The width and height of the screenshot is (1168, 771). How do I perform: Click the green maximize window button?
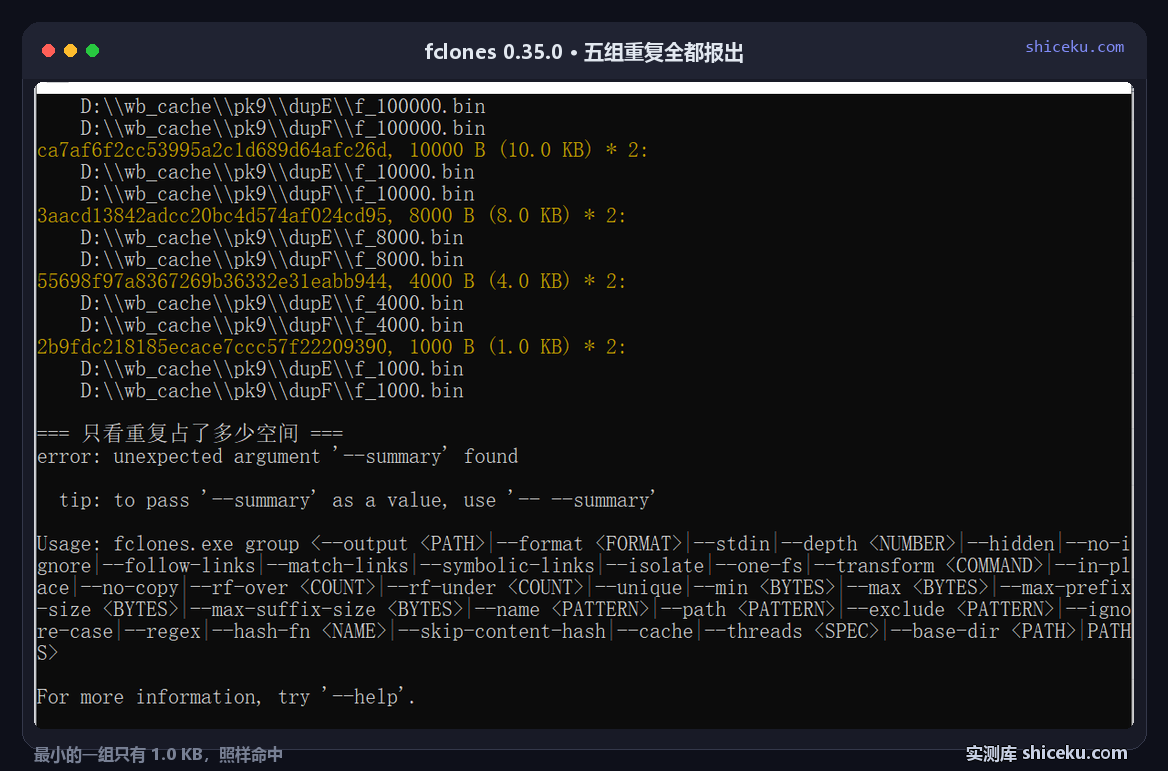coord(92,51)
